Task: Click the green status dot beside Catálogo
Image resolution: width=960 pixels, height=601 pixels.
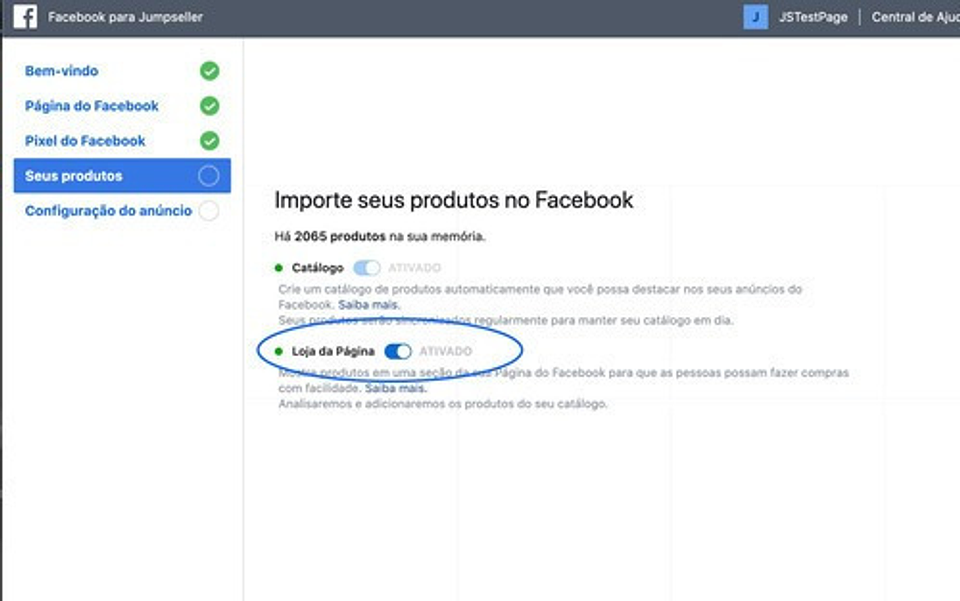Action: (x=279, y=268)
